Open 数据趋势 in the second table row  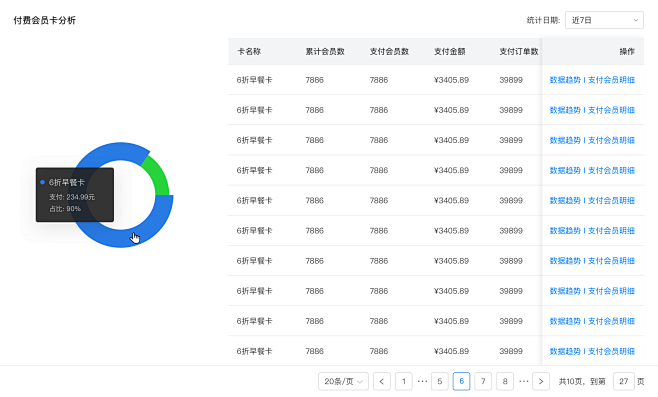coord(565,110)
